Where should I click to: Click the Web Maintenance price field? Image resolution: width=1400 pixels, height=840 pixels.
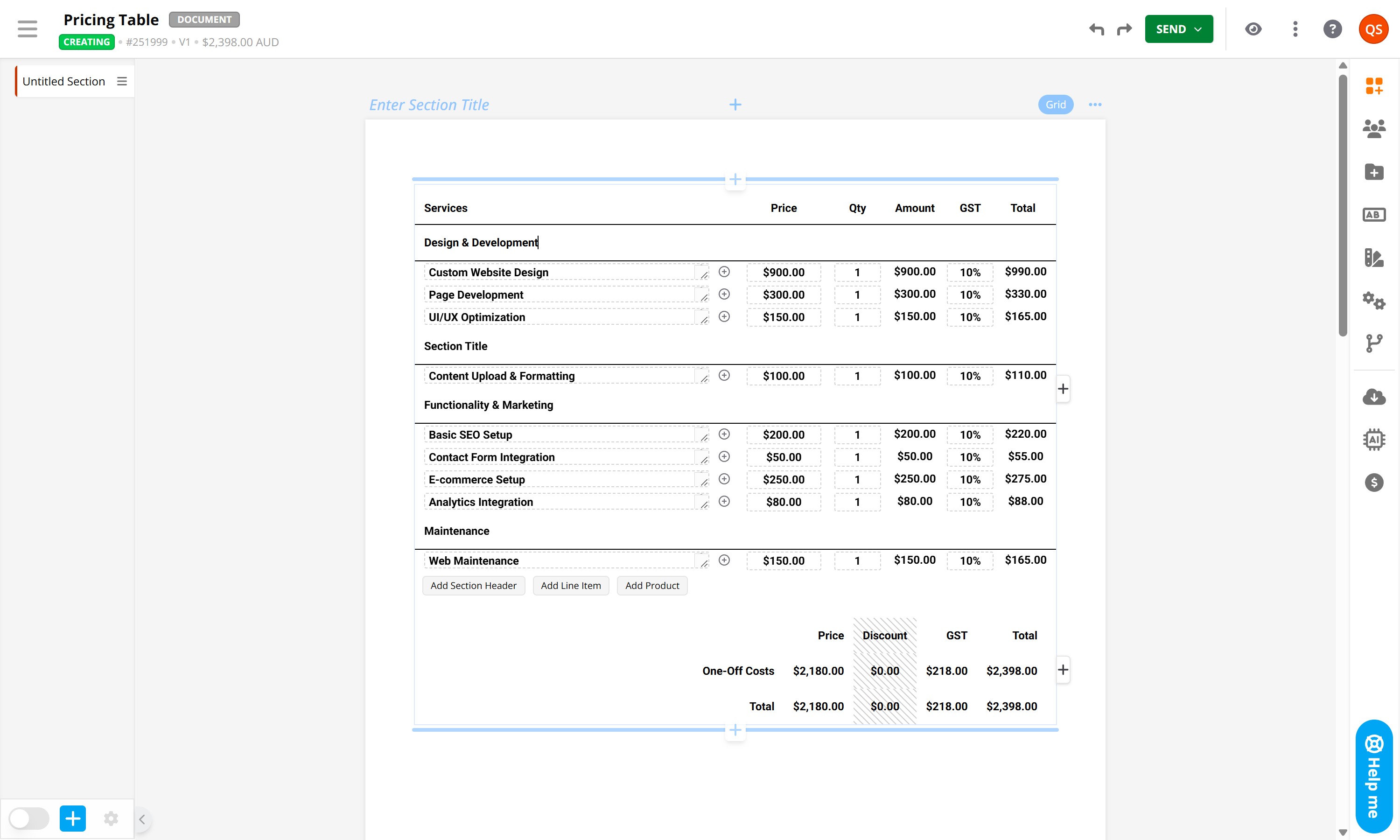[783, 560]
